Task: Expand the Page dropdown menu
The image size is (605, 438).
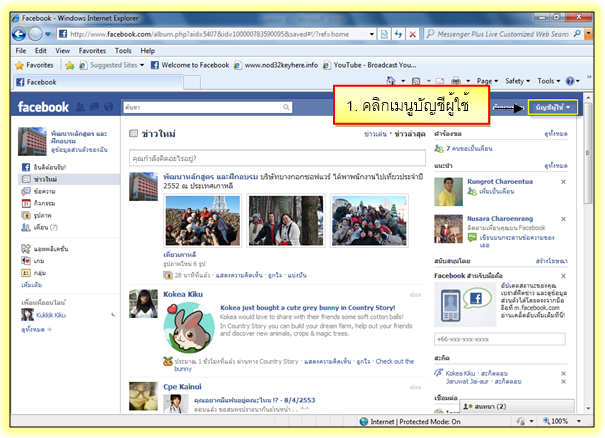Action: click(487, 81)
